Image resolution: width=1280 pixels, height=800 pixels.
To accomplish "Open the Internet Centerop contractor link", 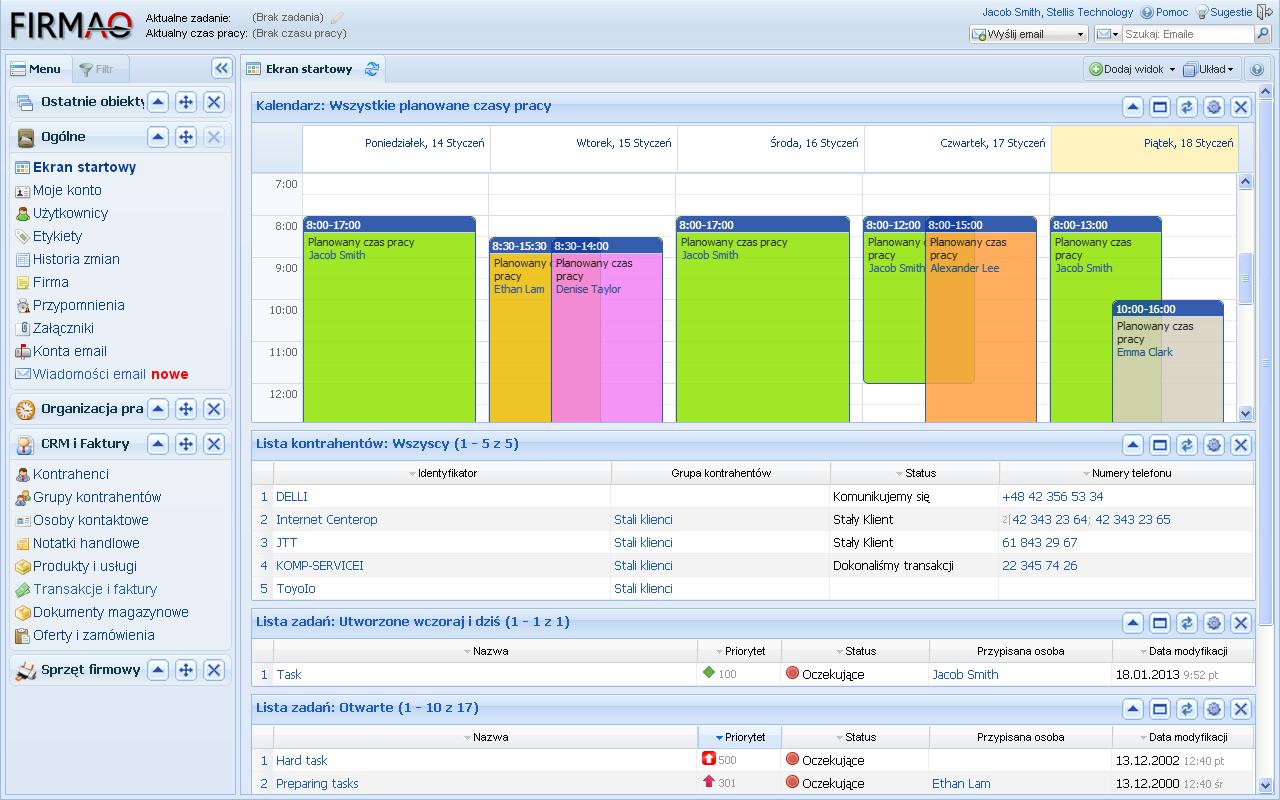I will point(327,520).
